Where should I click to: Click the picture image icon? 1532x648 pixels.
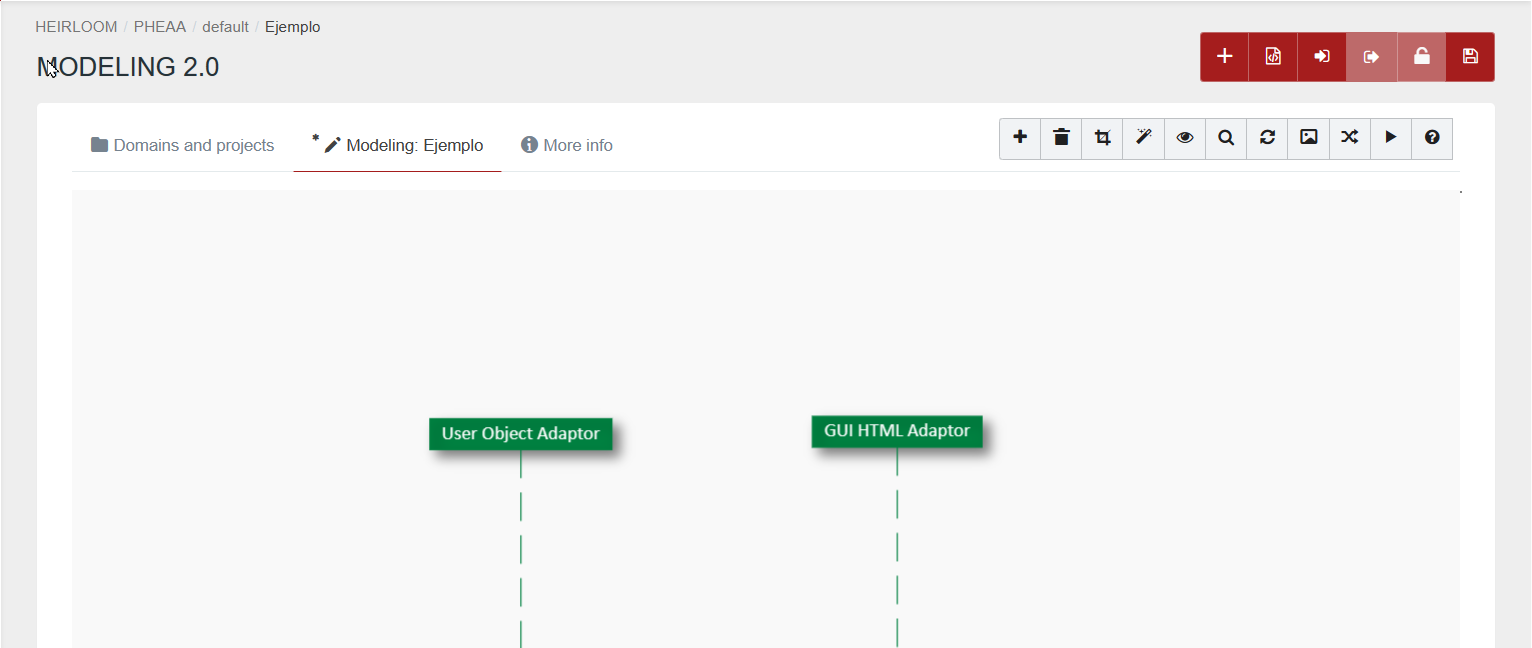(1308, 138)
